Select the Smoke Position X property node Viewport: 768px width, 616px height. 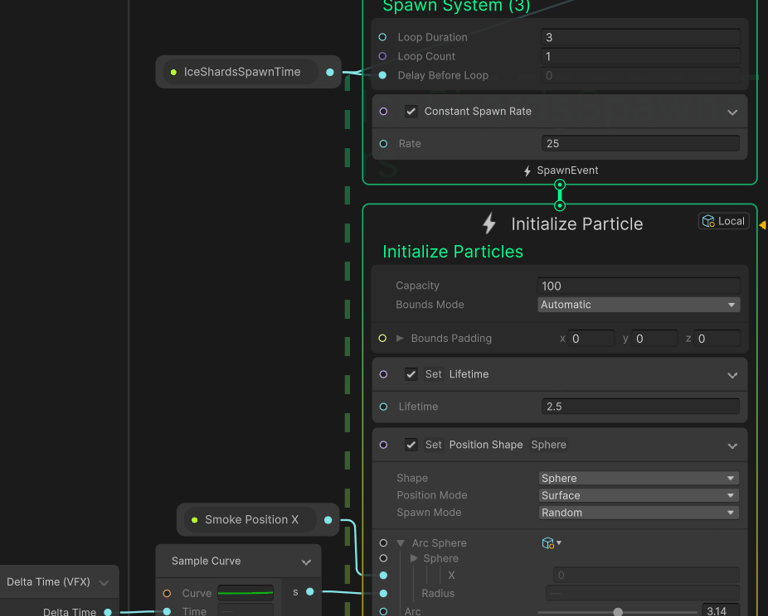(x=258, y=520)
